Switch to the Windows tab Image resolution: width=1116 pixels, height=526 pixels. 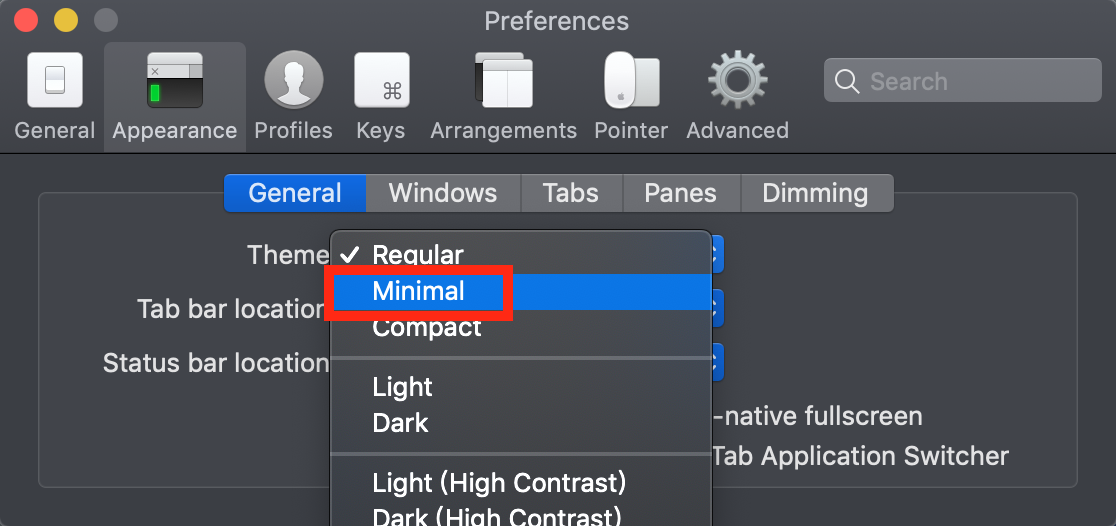(x=443, y=193)
